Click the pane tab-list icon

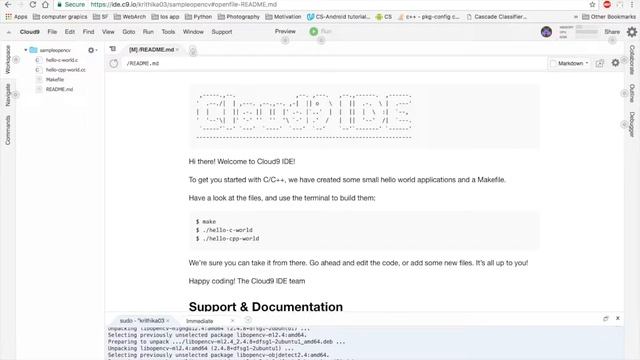click(113, 49)
